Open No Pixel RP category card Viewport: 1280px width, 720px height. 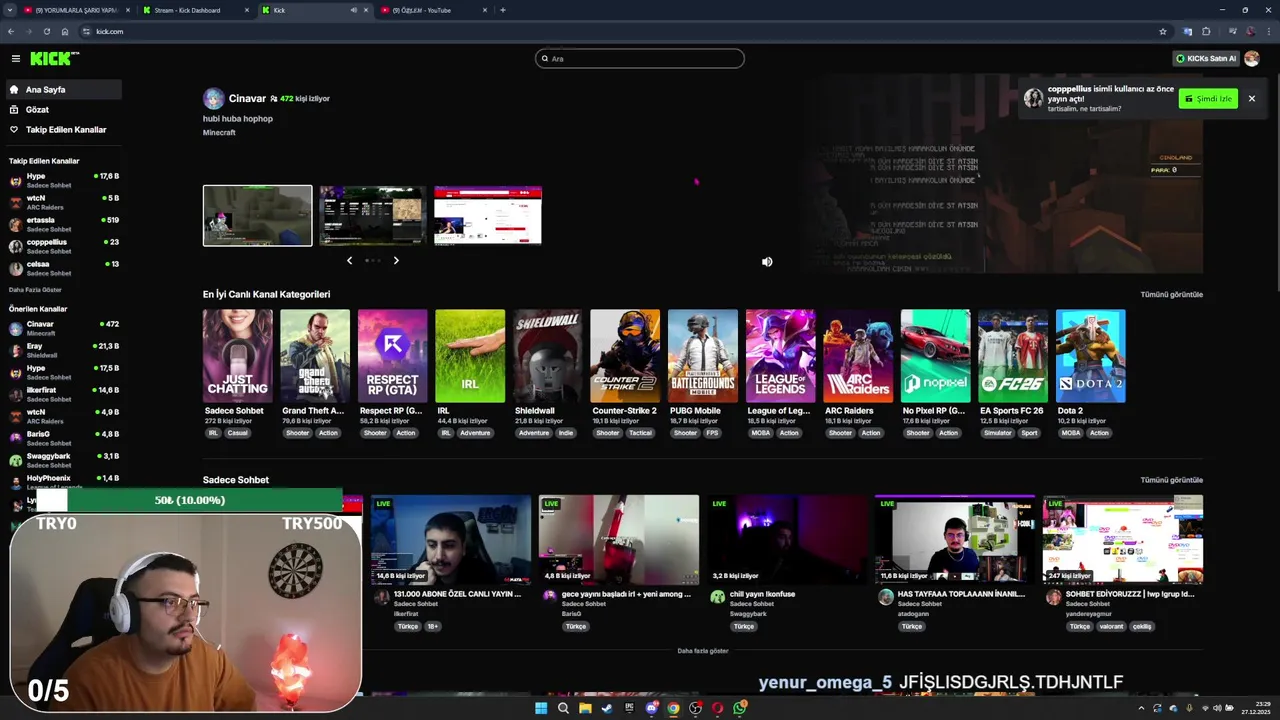pyautogui.click(x=935, y=356)
